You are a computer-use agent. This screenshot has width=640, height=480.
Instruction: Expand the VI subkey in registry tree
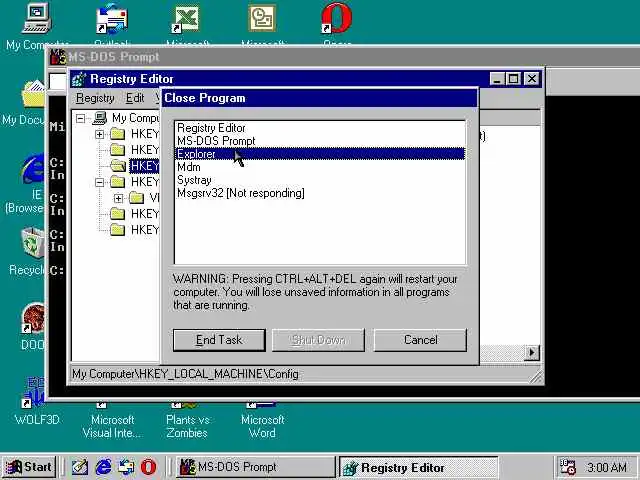click(x=118, y=198)
